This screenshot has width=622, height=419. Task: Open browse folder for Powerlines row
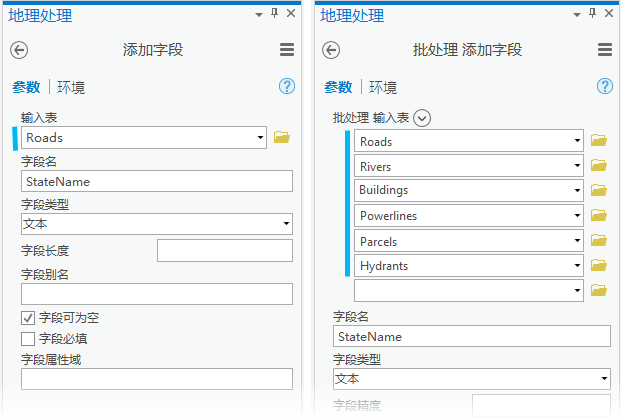pos(598,215)
